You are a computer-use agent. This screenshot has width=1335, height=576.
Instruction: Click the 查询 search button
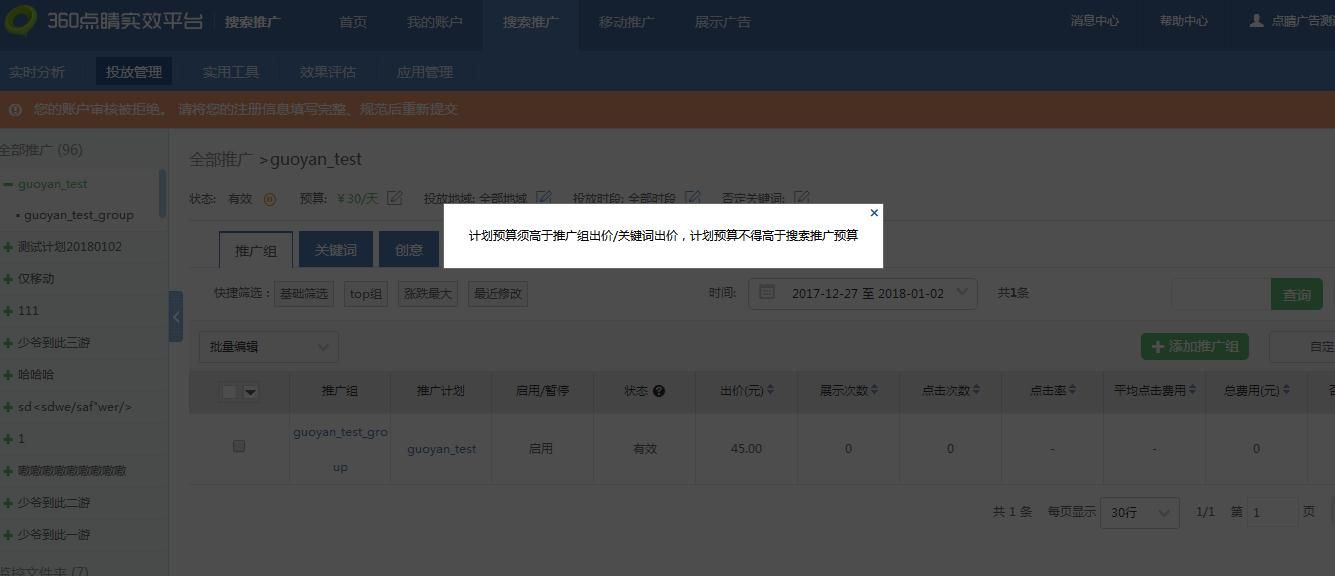pos(1297,294)
